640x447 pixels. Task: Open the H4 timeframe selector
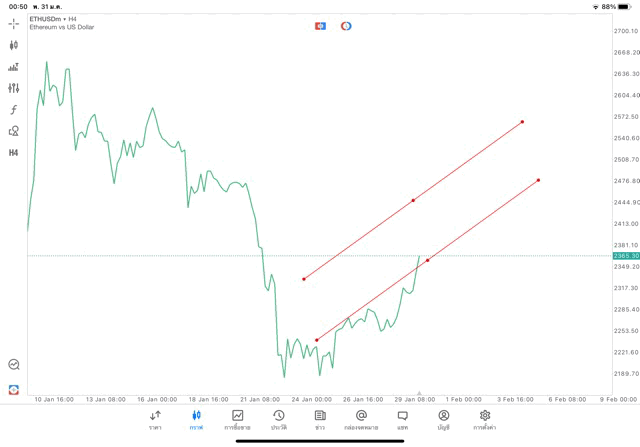click(14, 153)
